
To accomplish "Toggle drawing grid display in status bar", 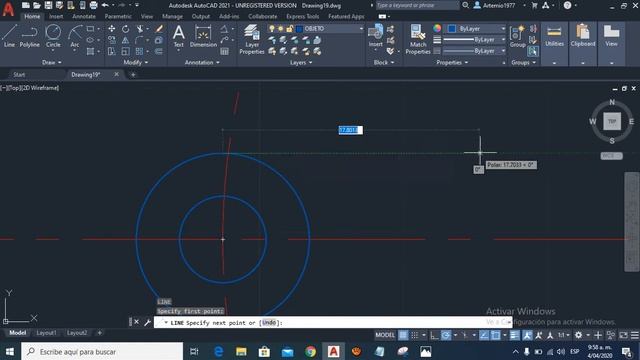I will pyautogui.click(x=403, y=335).
